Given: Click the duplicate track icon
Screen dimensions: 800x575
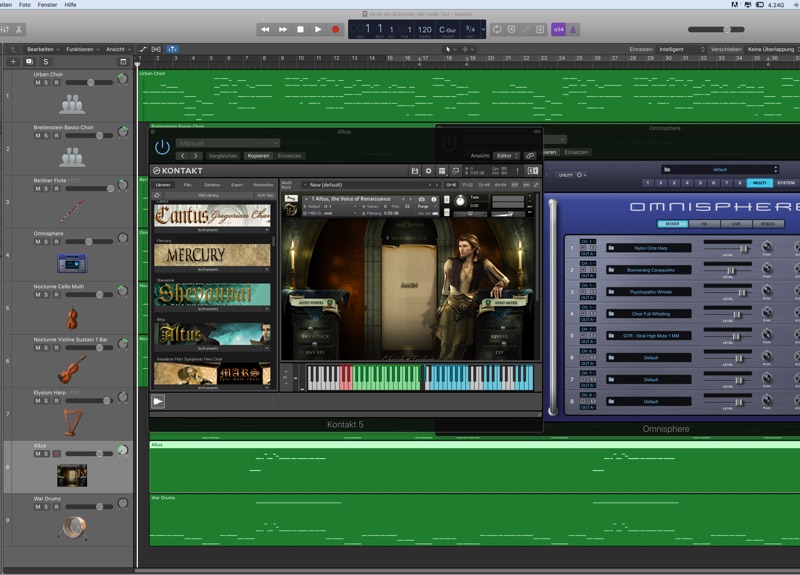Looking at the screenshot, I should 30,62.
